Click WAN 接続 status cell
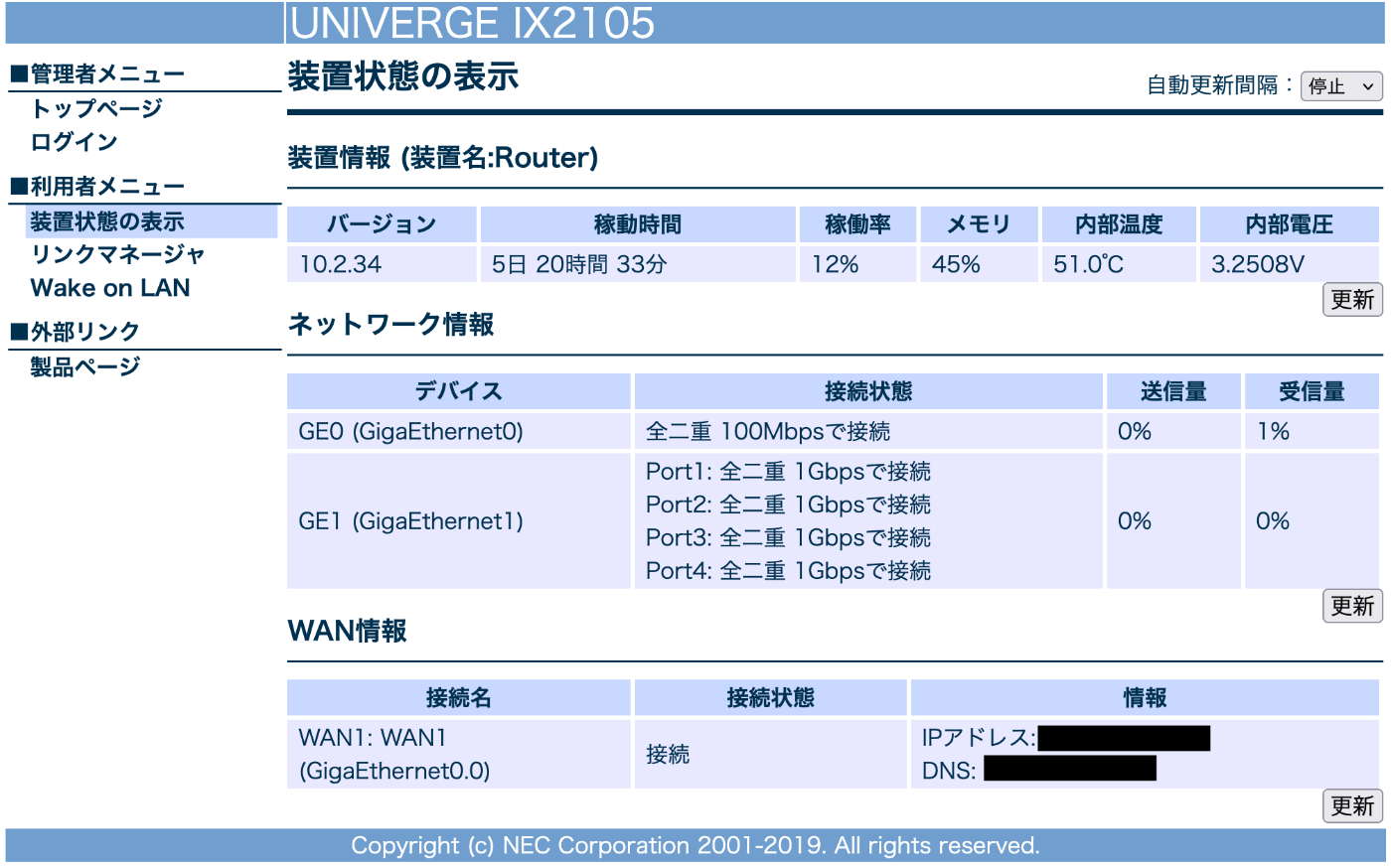This screenshot has height=868, width=1391. point(771,755)
